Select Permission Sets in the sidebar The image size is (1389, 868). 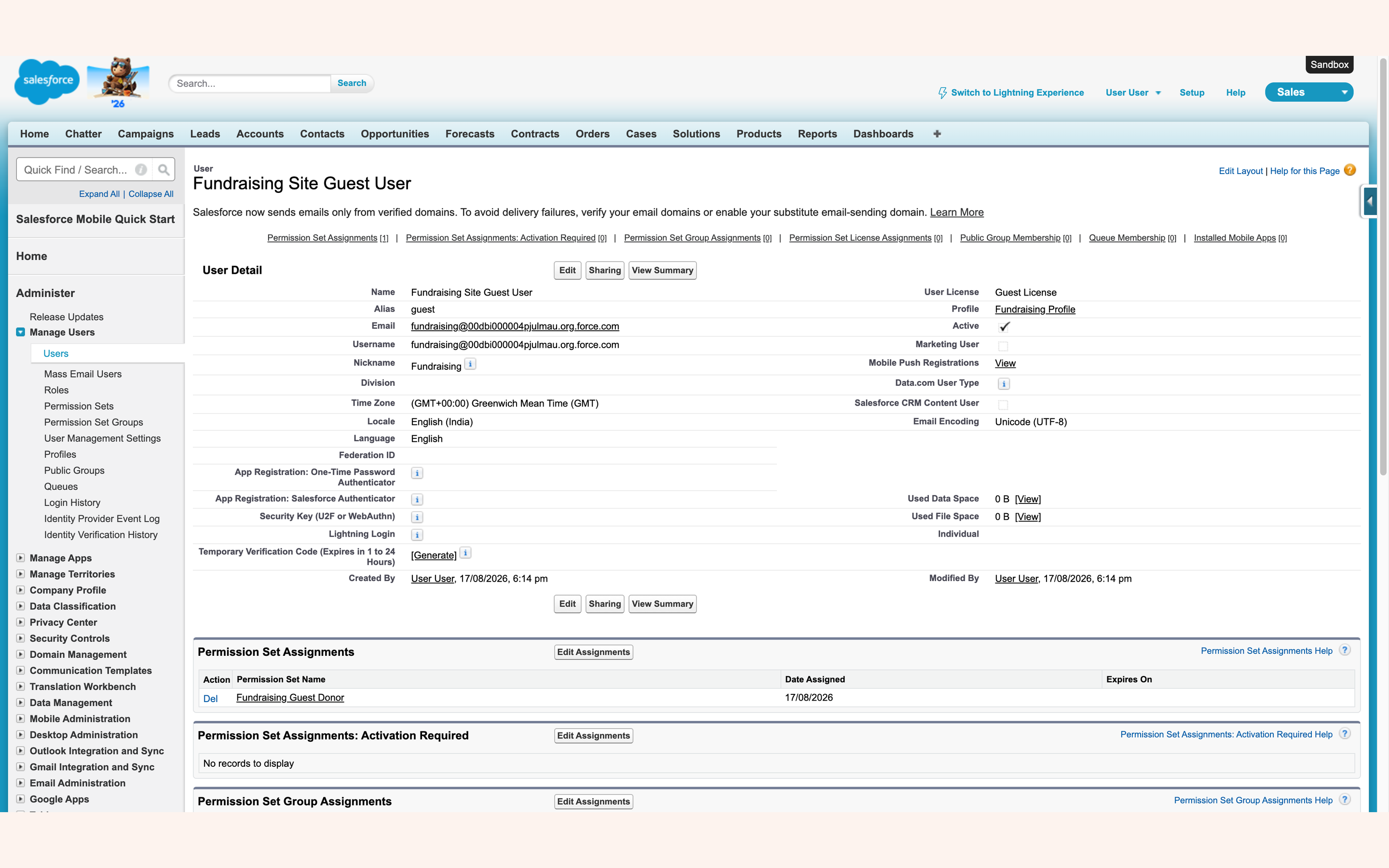coord(79,406)
